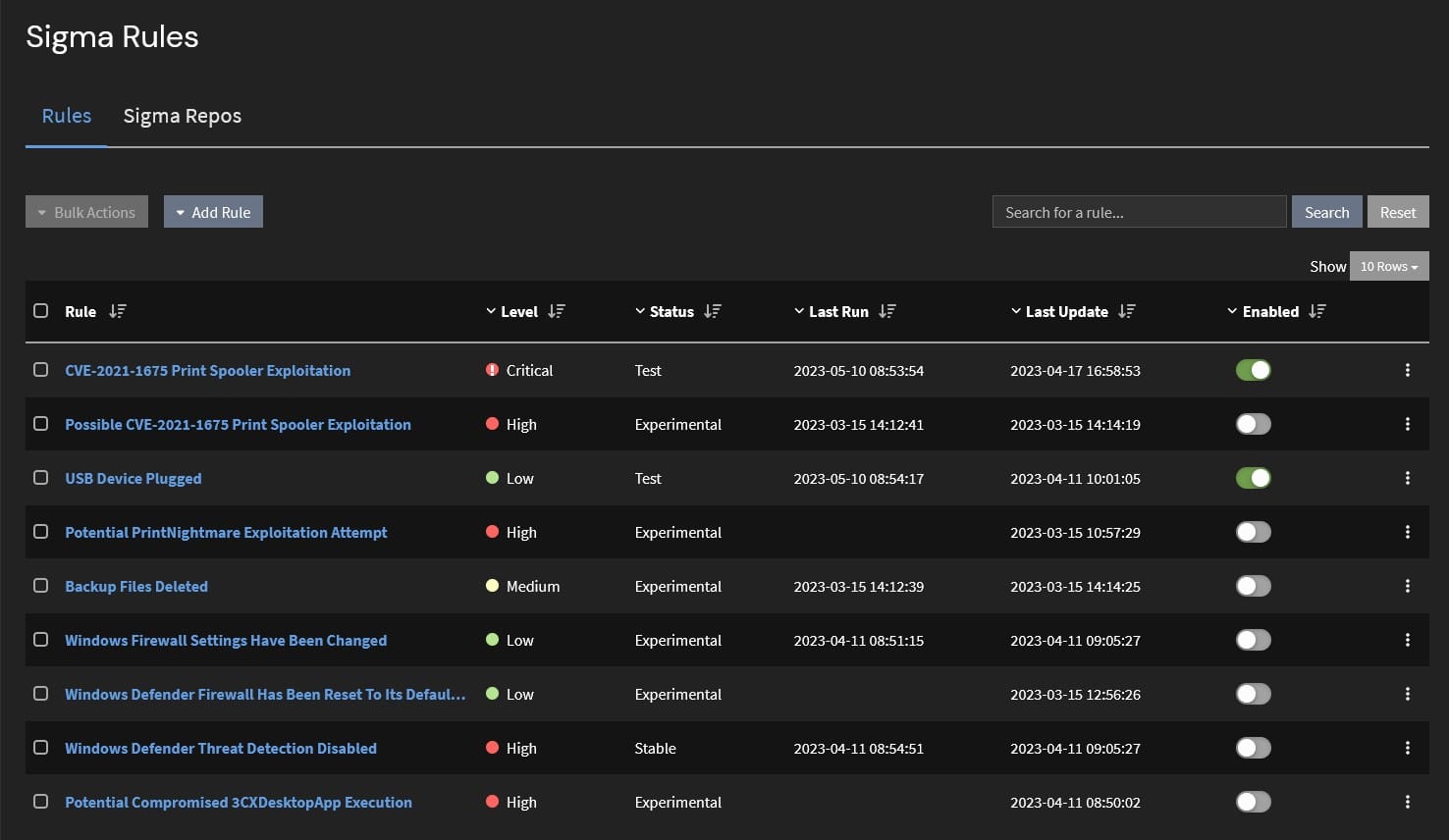Open the kebab menu for USB Device Plugged
Screen dimensions: 1449x840
[1408, 478]
